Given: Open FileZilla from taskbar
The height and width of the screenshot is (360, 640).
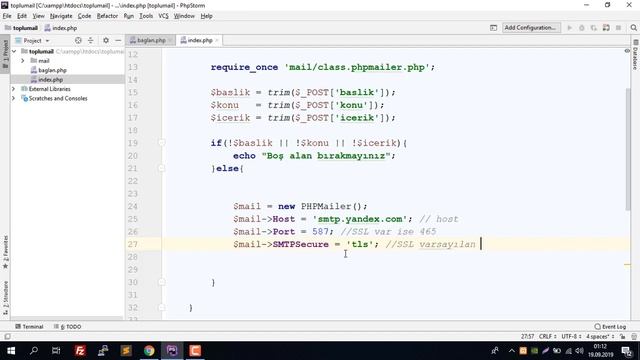Looking at the screenshot, I should coord(80,351).
